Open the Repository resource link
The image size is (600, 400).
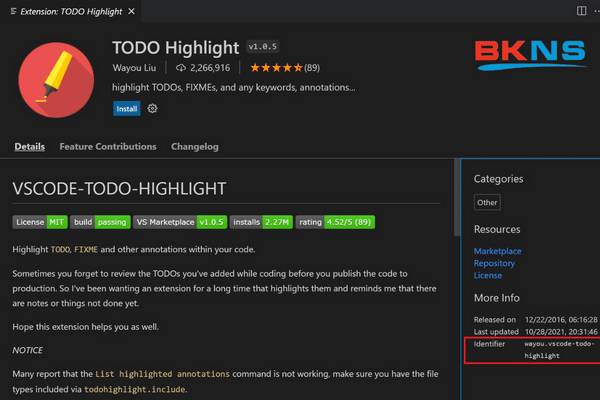(x=494, y=263)
